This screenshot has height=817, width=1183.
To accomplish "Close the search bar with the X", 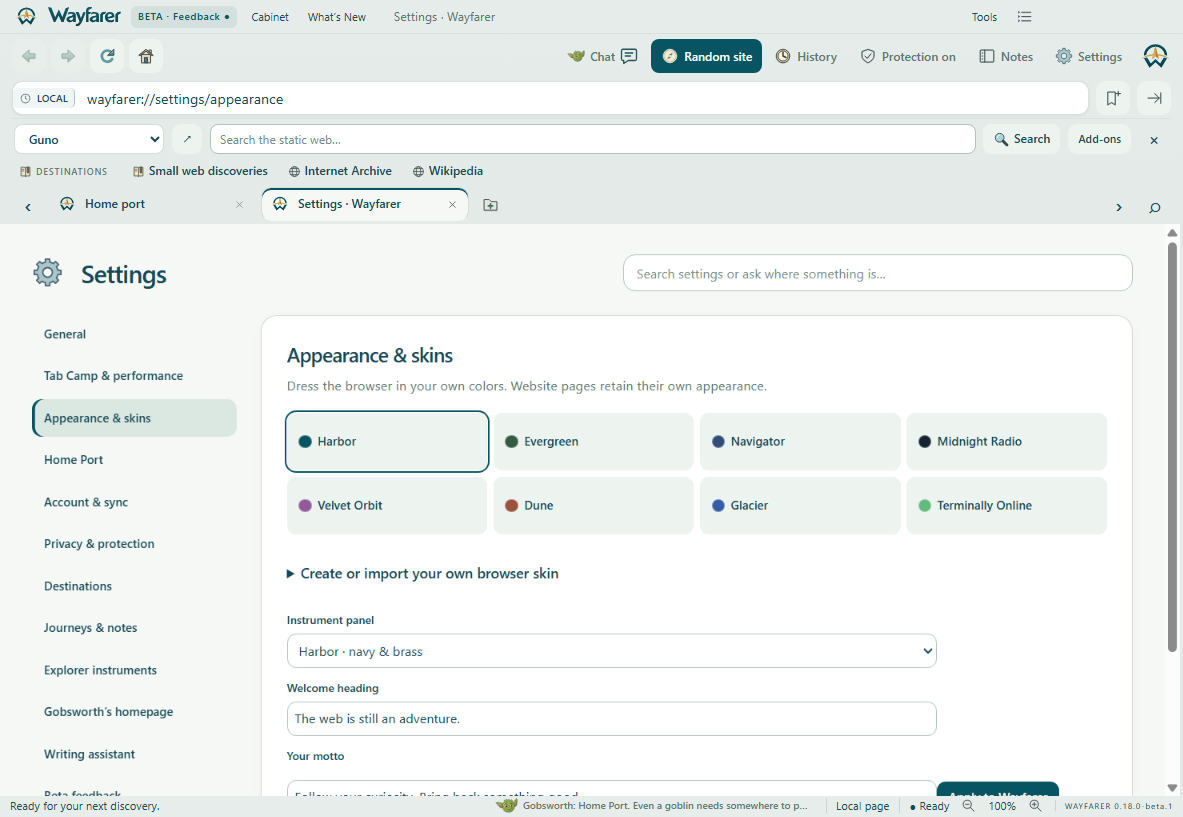I will click(1154, 140).
